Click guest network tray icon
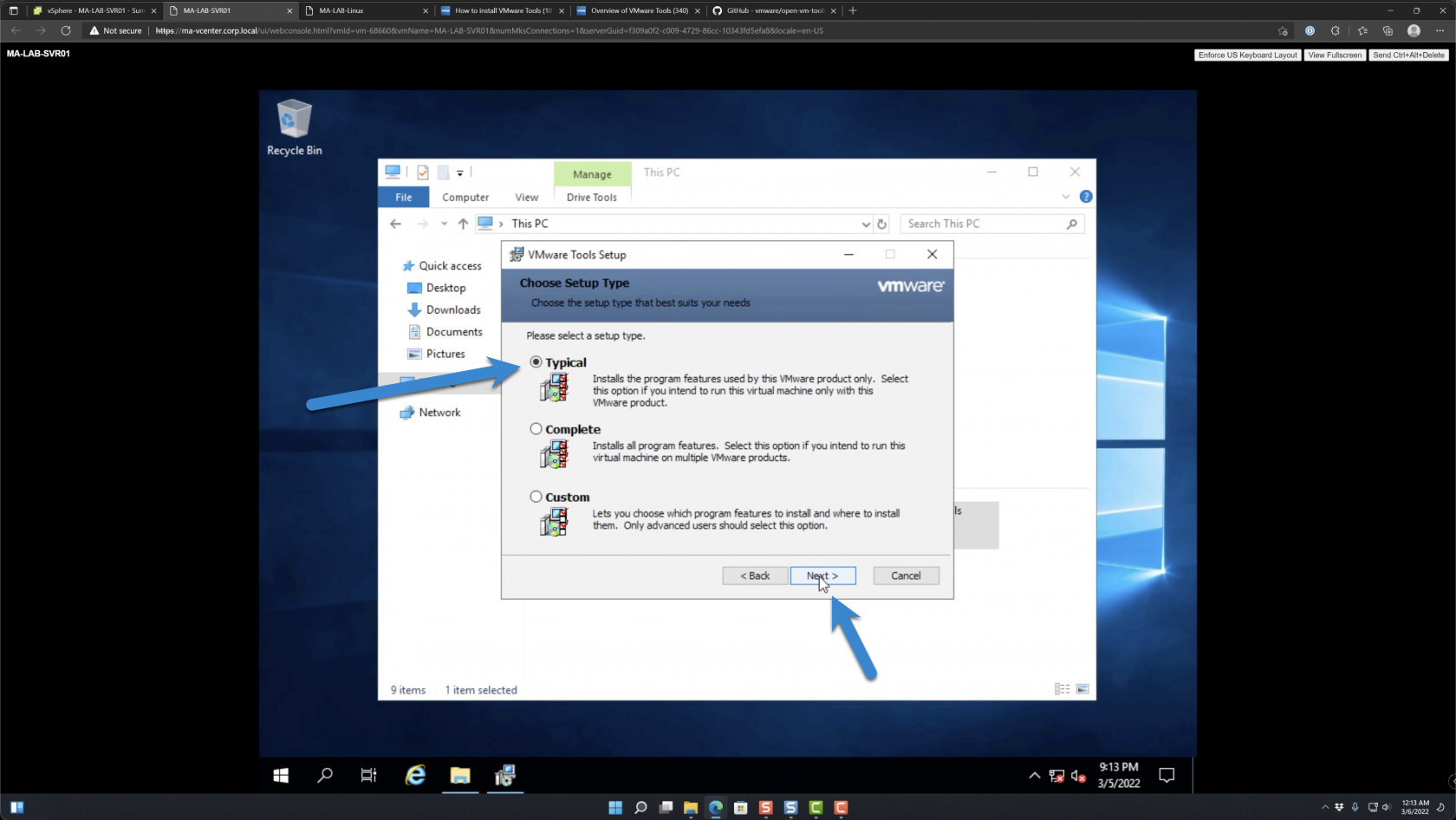Viewport: 1456px width, 820px height. click(1056, 776)
